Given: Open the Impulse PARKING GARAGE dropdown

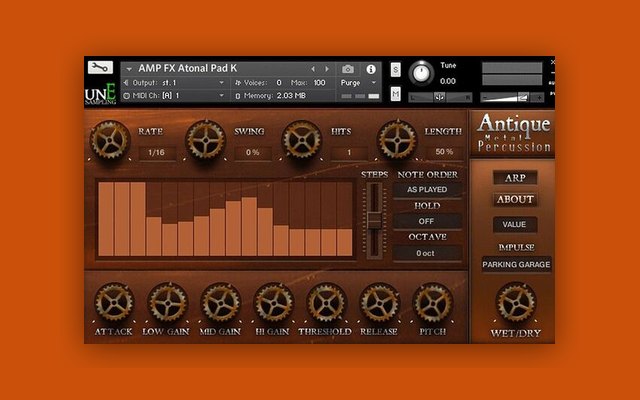Looking at the screenshot, I should pos(516,264).
